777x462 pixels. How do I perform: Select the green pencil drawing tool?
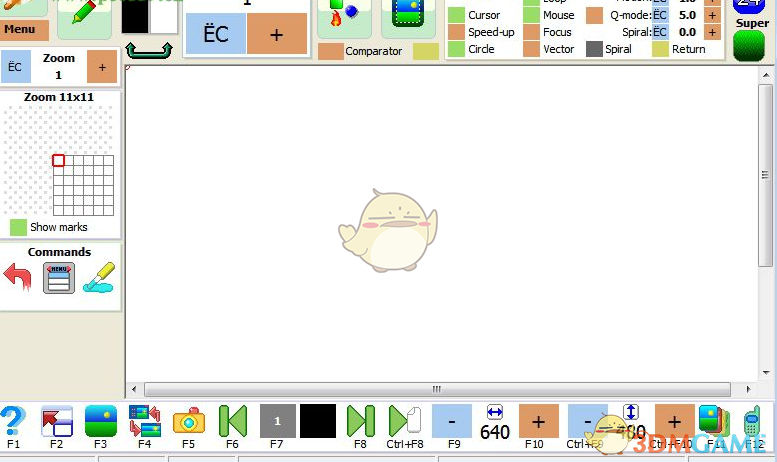(84, 13)
